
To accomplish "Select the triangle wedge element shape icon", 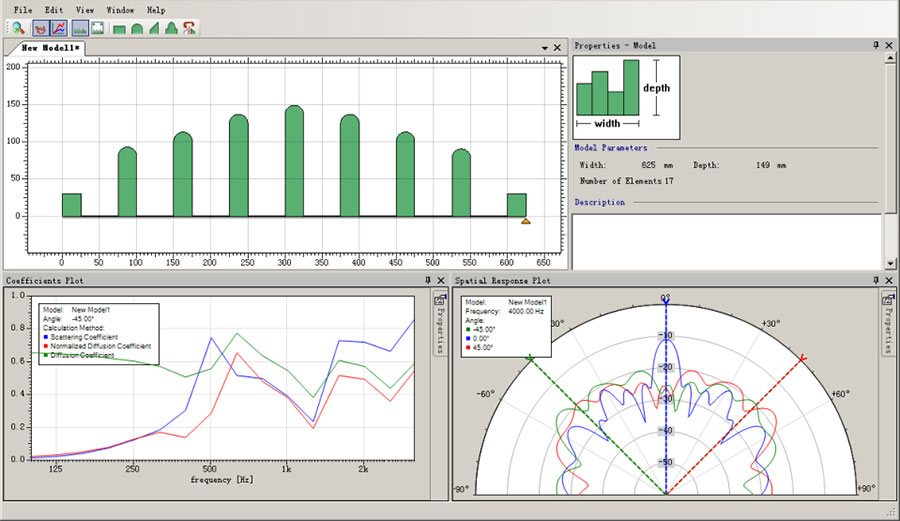I will point(154,28).
